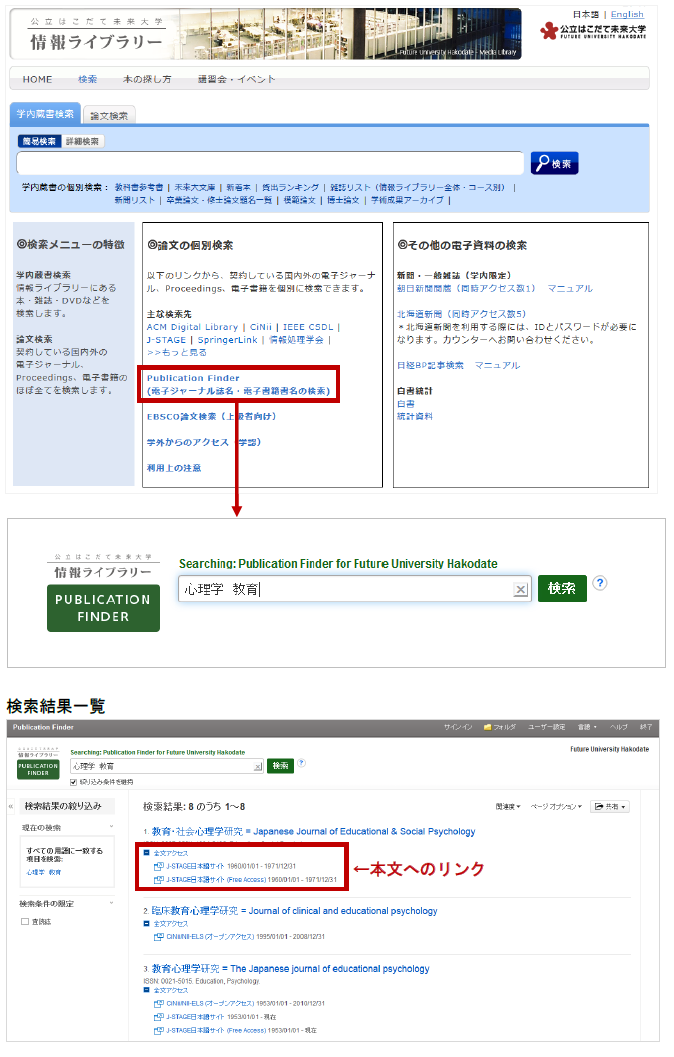The width and height of the screenshot is (674, 1057).
Task: Open 利用上の注意 link
Action: (174, 468)
